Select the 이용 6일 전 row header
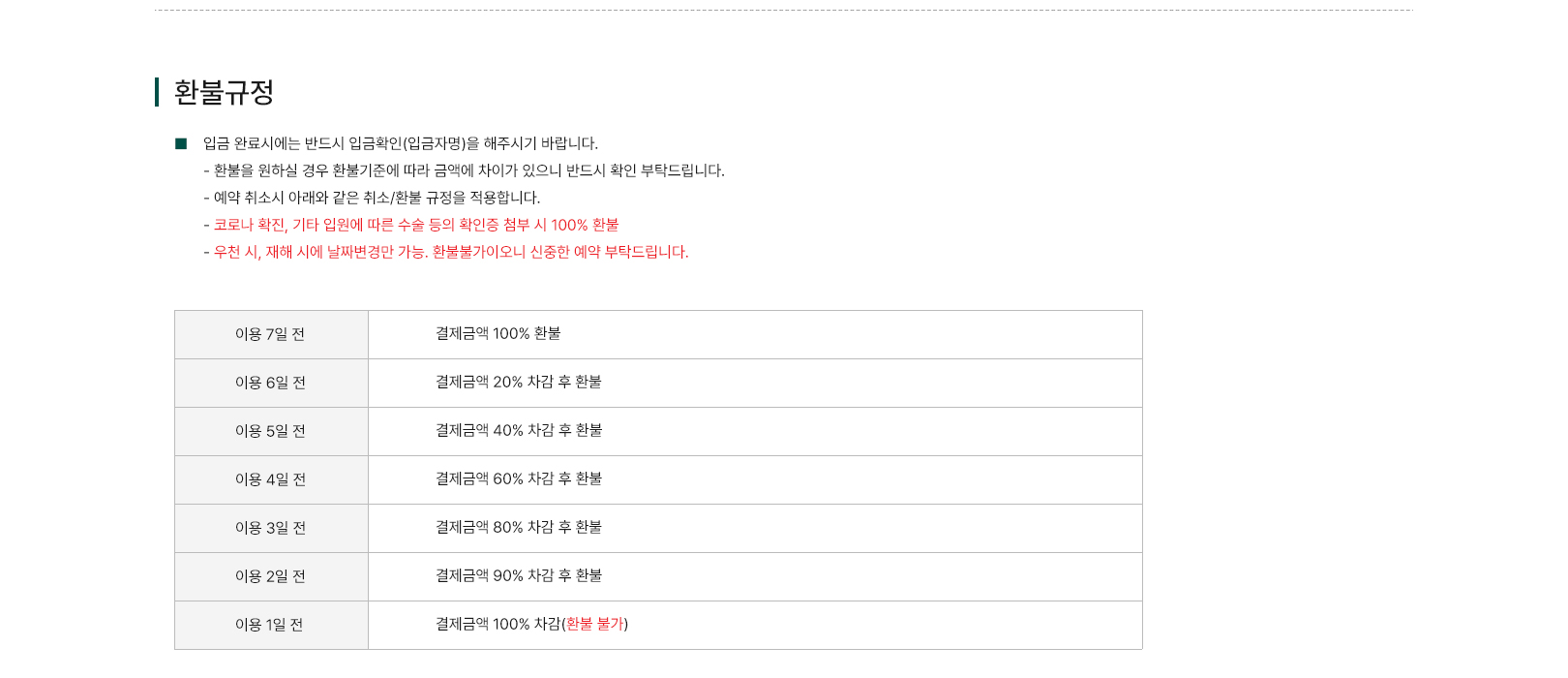Image resolution: width=1568 pixels, height=678 pixels. (x=270, y=383)
